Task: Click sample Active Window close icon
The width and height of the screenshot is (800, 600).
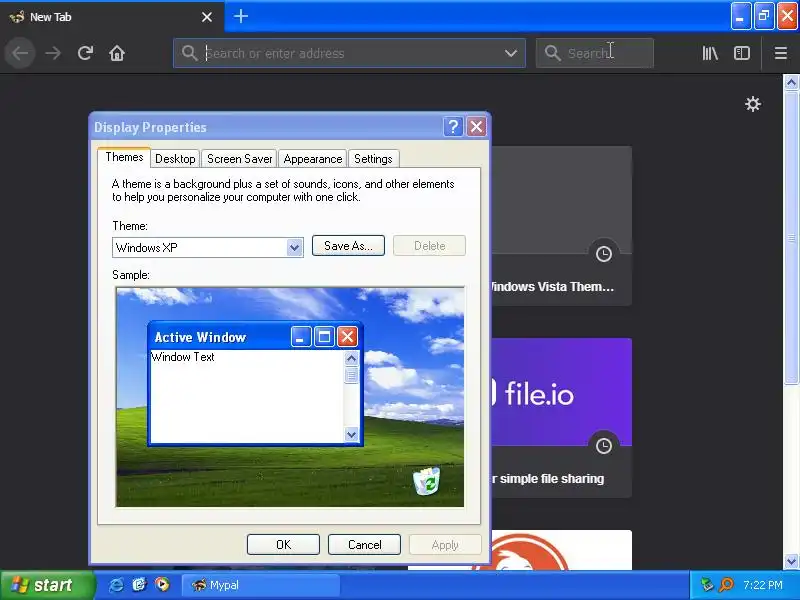Action: 347,337
